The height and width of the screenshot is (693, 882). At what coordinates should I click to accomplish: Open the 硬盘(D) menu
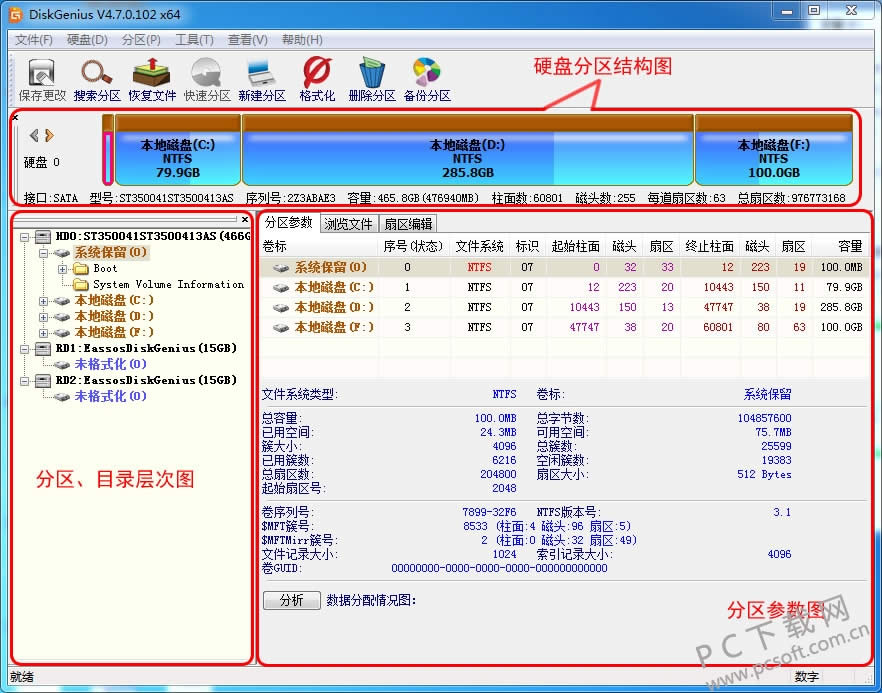click(87, 40)
